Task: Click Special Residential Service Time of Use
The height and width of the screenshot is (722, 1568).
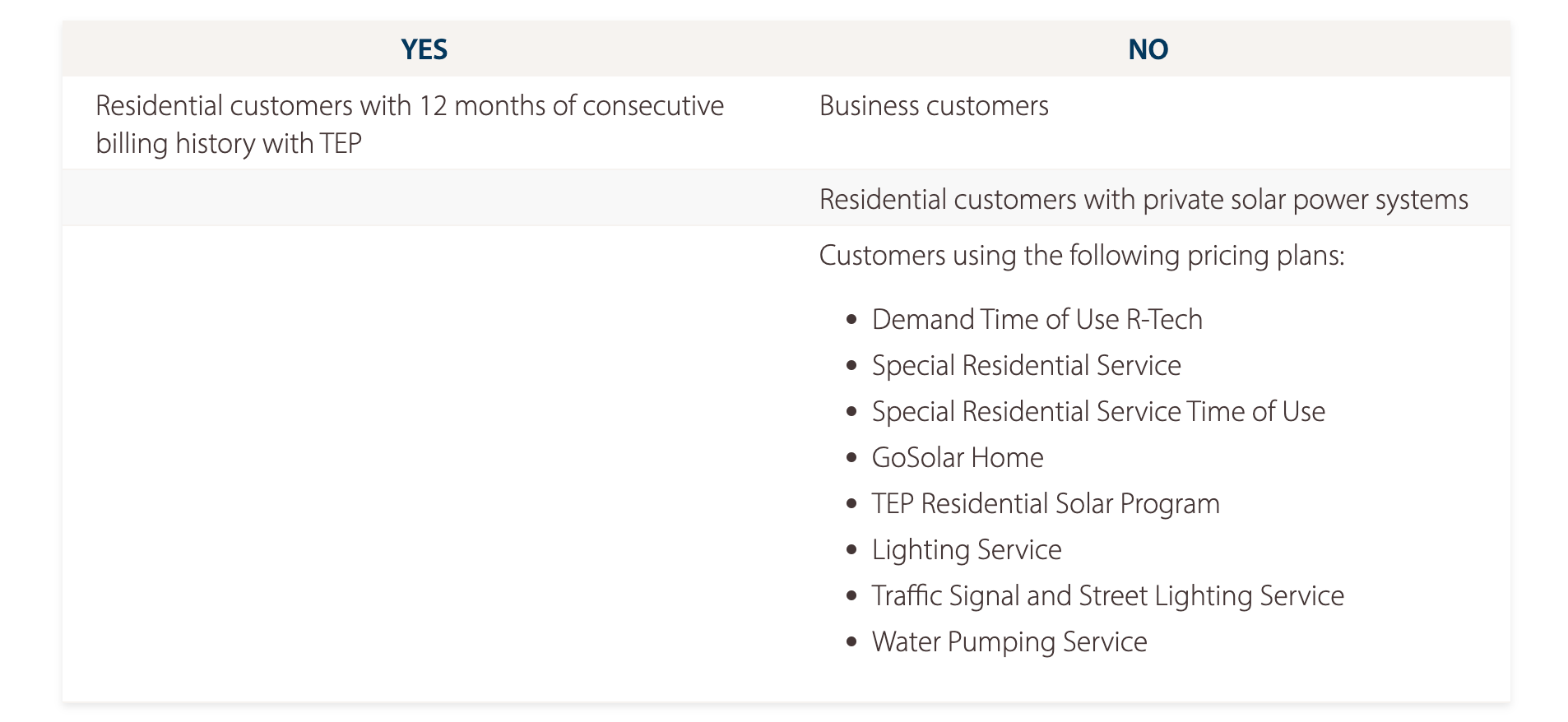Action: (1098, 411)
